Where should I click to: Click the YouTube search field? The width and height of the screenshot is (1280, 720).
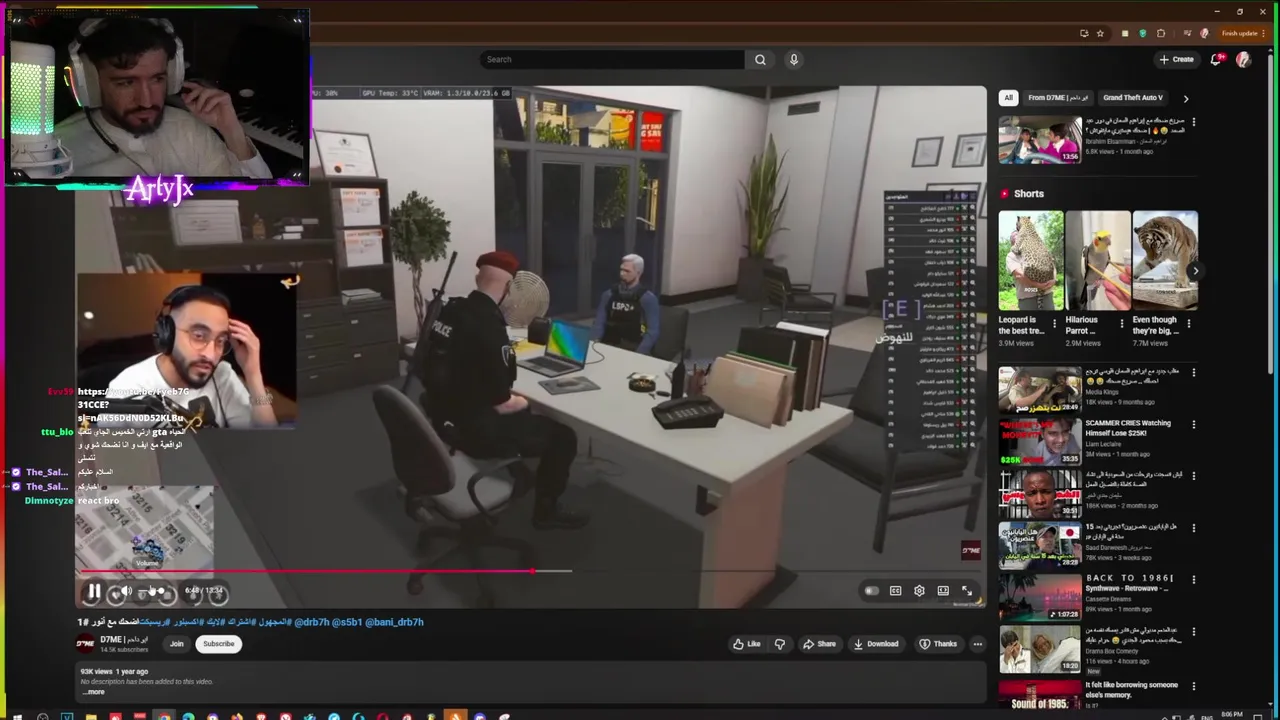tap(612, 59)
